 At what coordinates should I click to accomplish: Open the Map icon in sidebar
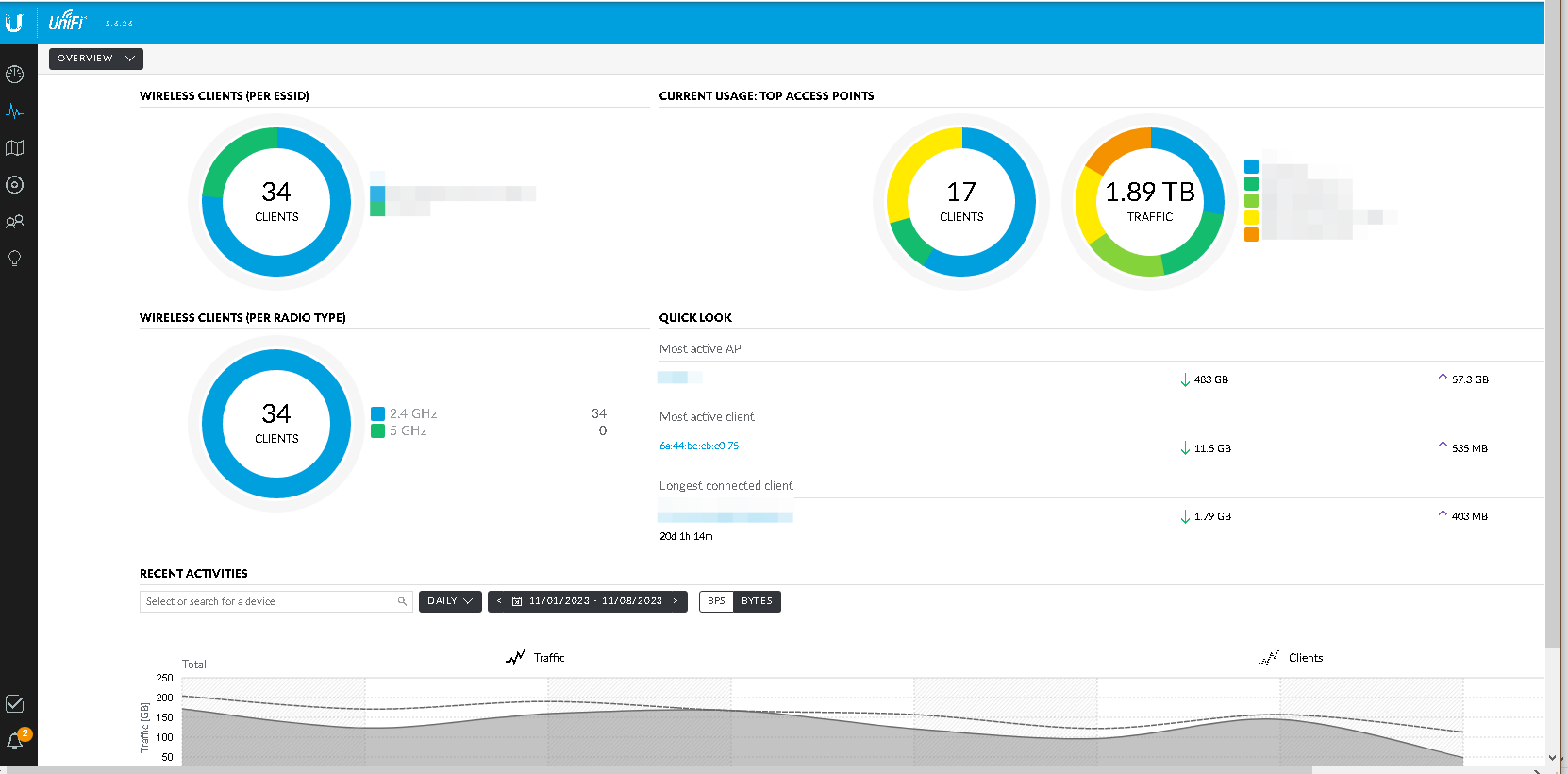coord(14,147)
